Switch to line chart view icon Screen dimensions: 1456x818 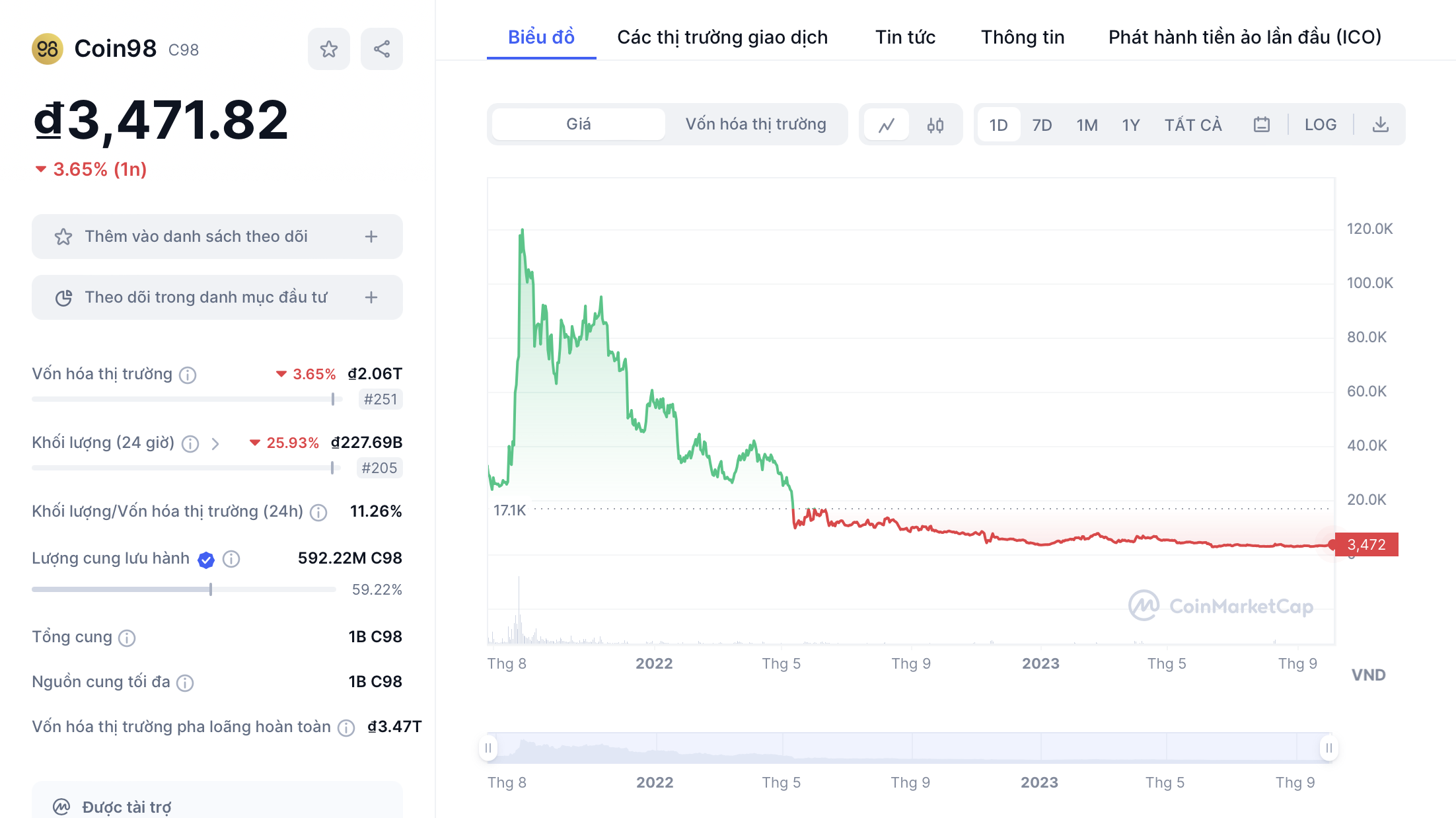pos(887,125)
